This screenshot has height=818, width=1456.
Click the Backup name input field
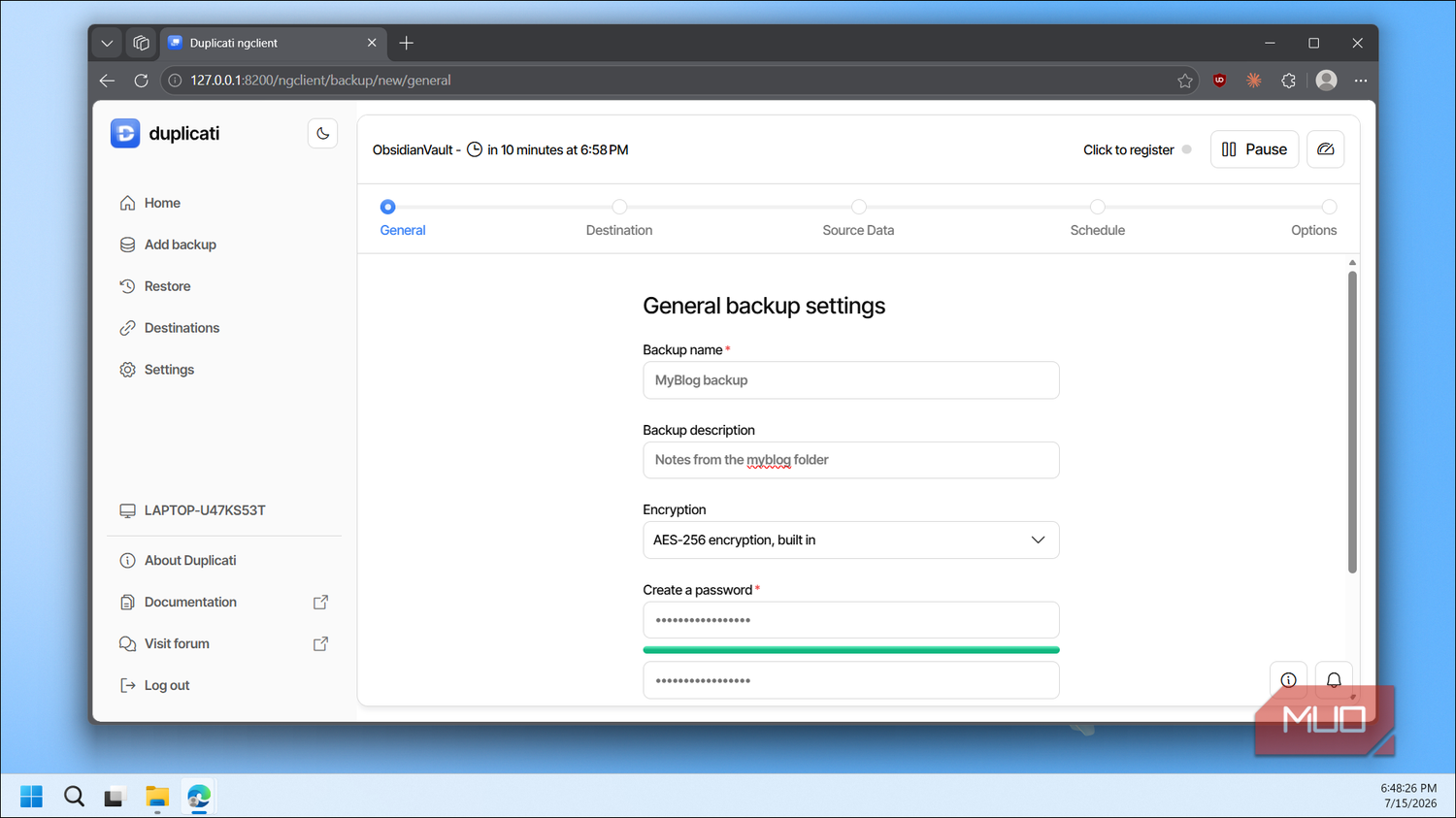coord(851,380)
